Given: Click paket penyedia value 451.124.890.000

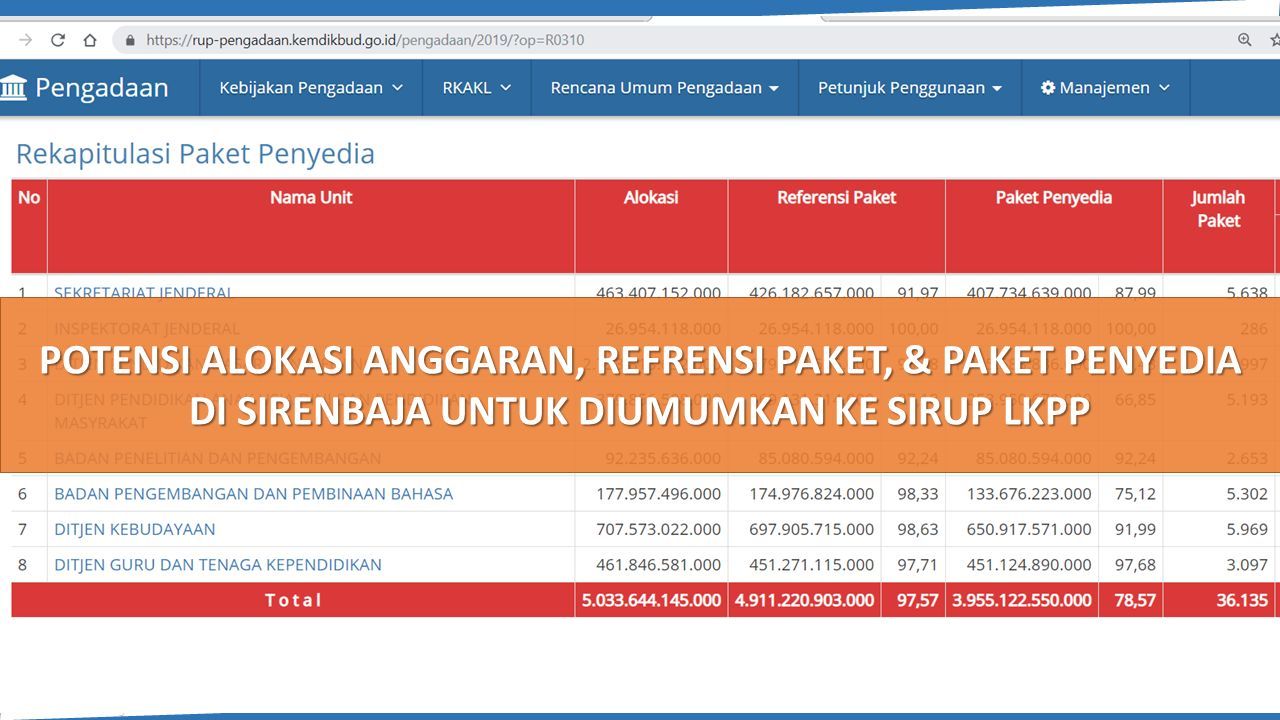Looking at the screenshot, I should click(x=1029, y=565).
